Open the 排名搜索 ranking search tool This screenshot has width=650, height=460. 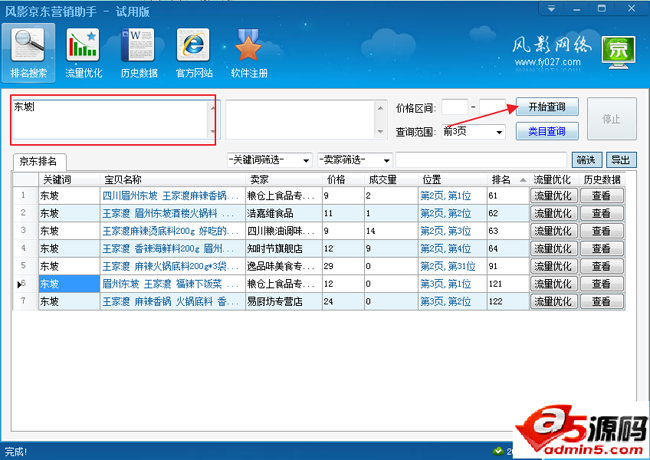[28, 53]
